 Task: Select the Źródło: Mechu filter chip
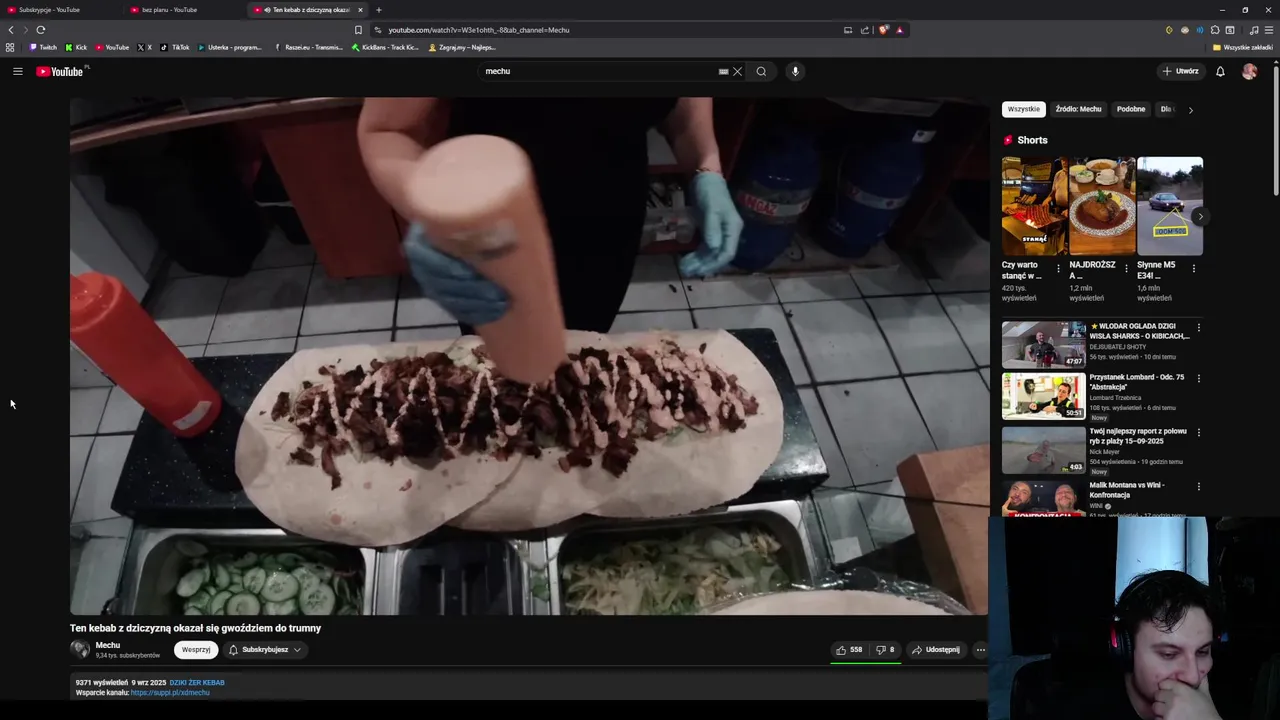tap(1078, 109)
